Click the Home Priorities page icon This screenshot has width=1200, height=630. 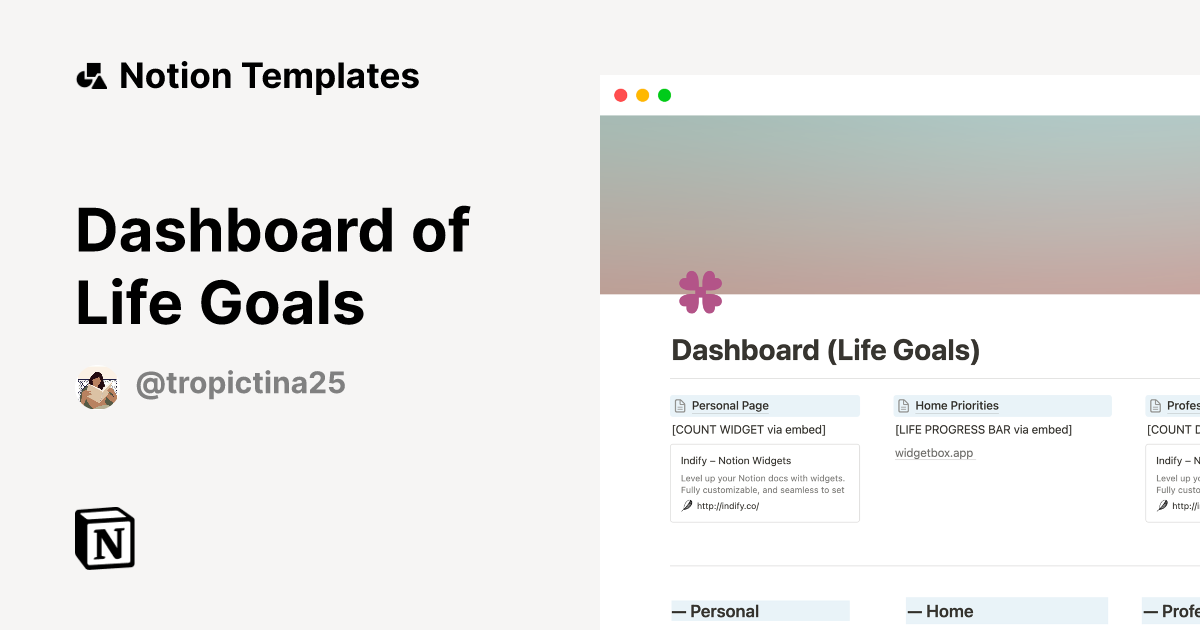[906, 405]
